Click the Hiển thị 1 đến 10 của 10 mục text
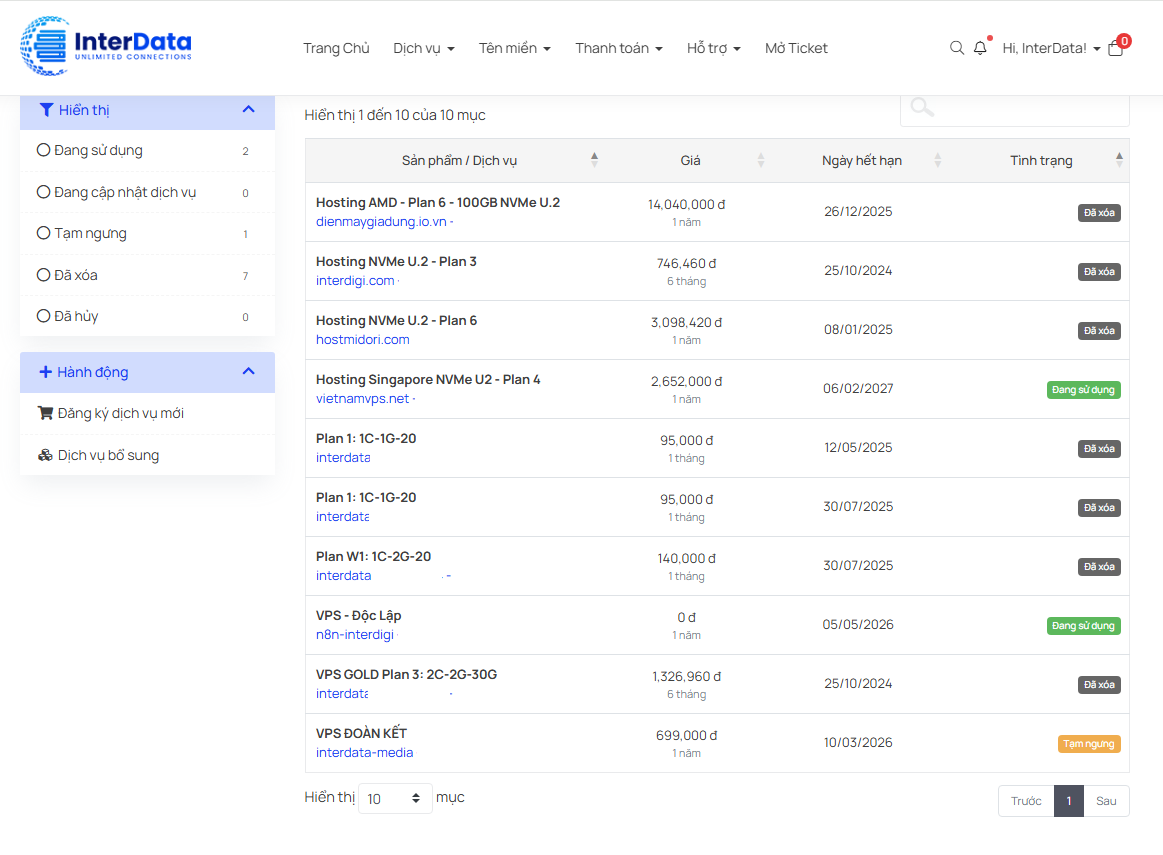 coord(395,115)
